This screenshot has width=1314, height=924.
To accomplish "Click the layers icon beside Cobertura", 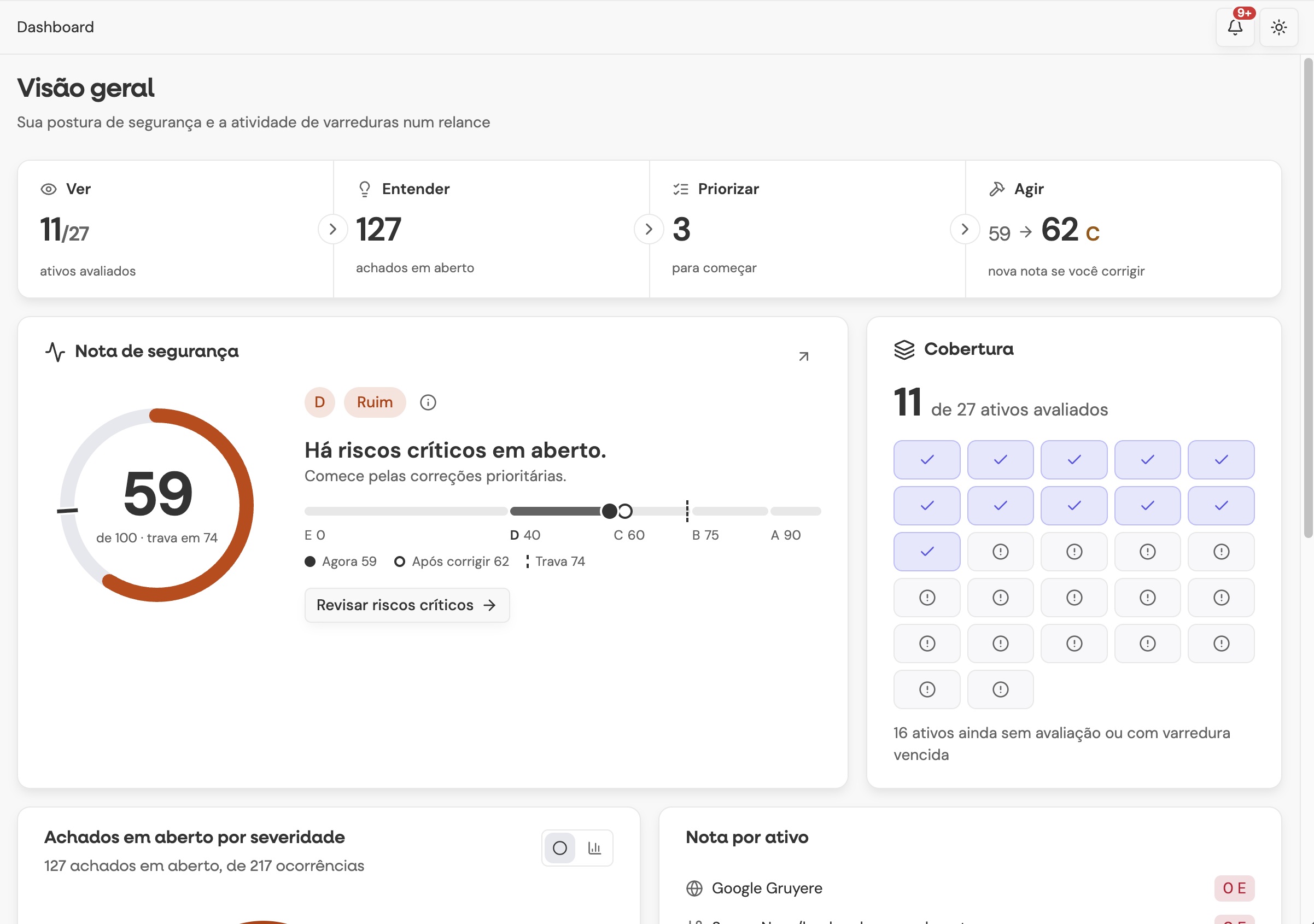I will (904, 349).
